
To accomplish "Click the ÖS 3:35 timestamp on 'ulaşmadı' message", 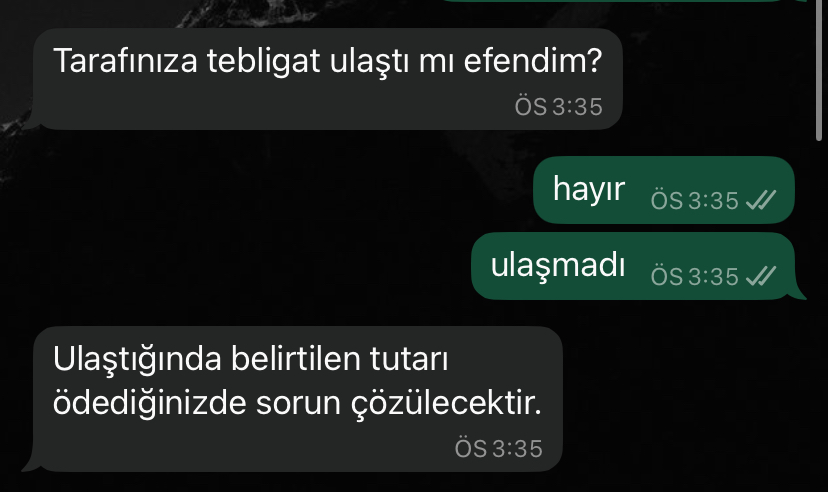I will coord(694,277).
